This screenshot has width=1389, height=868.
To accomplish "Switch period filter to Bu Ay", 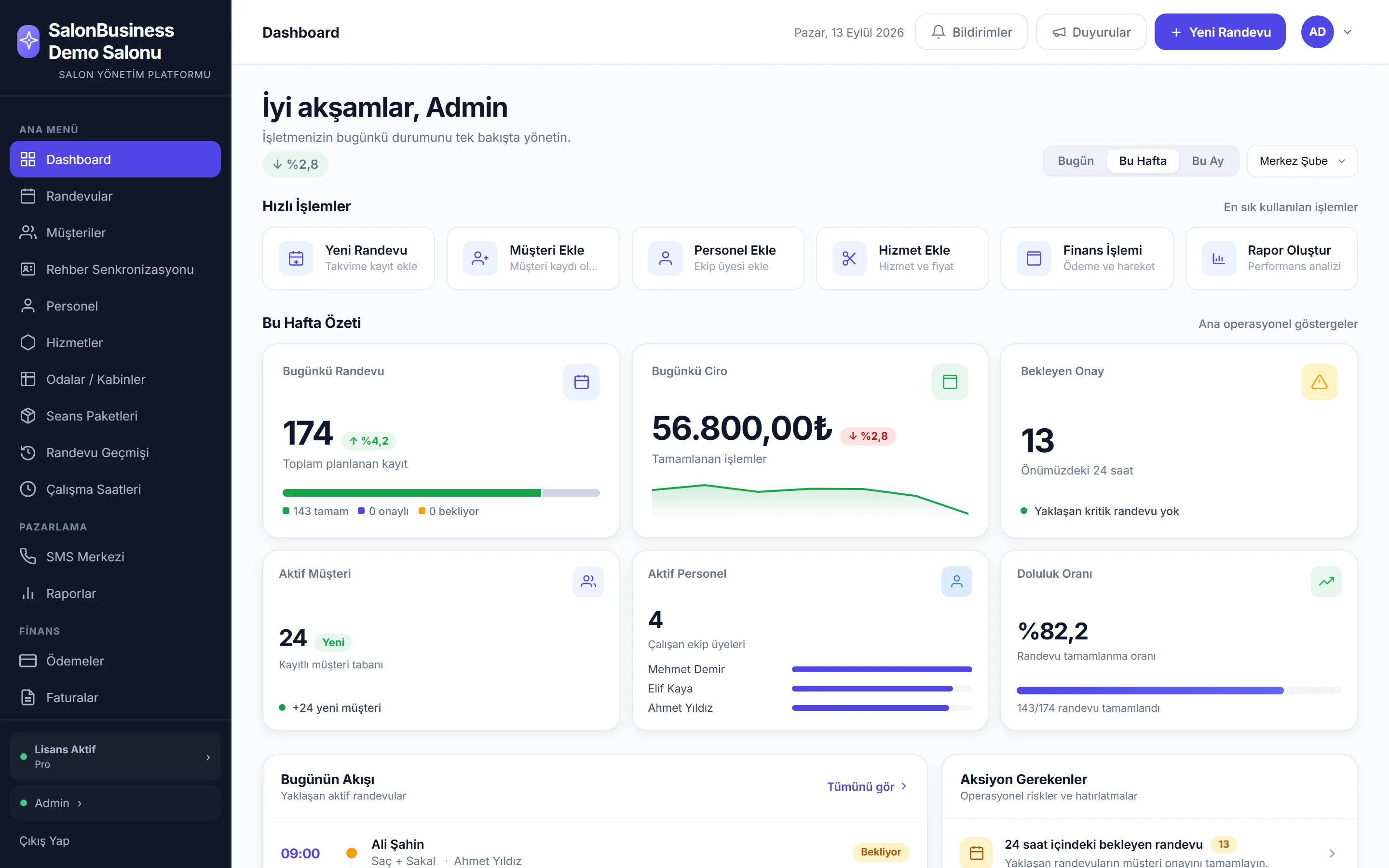I will tap(1208, 162).
